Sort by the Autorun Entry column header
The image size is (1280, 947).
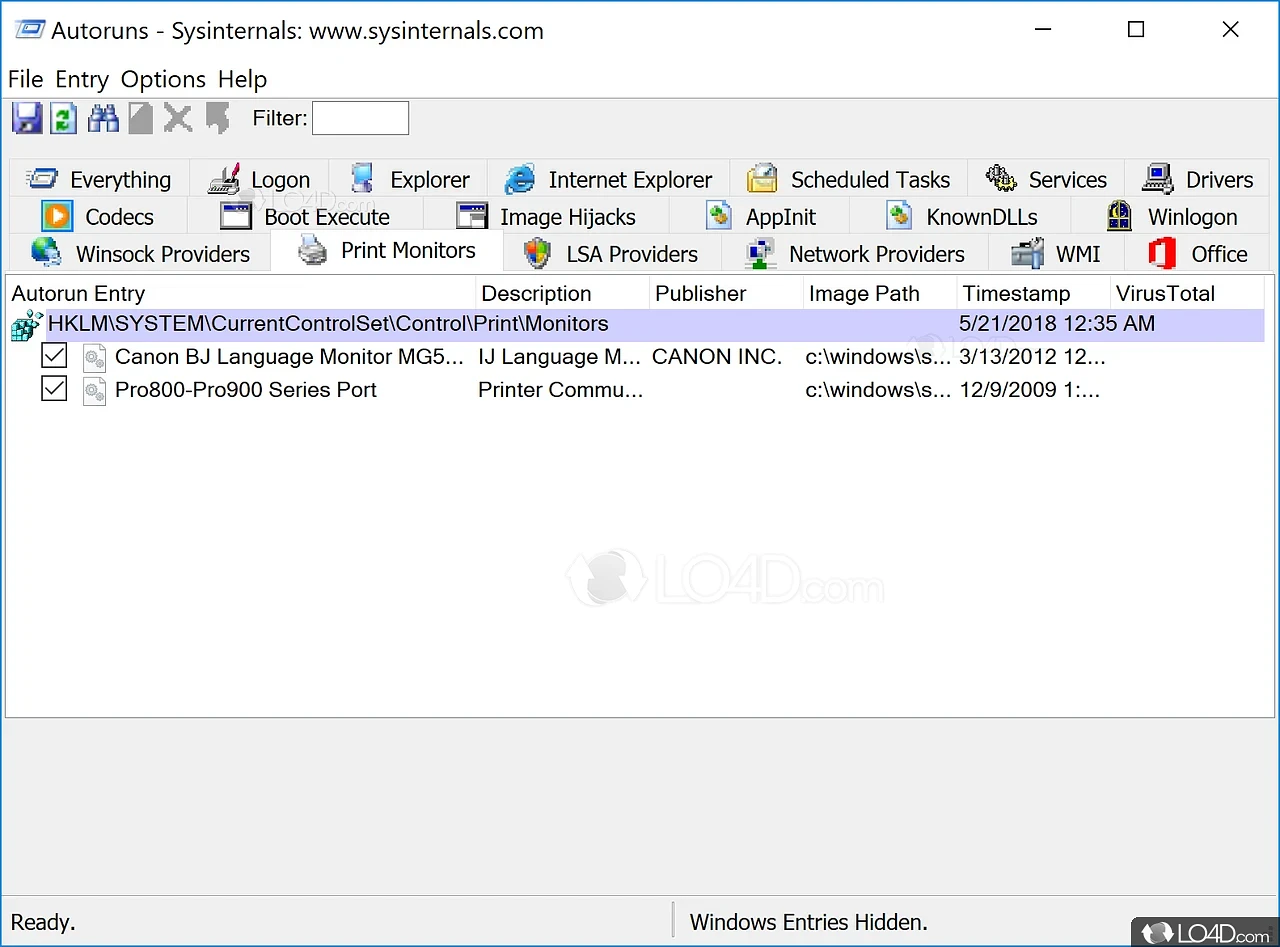(241, 293)
